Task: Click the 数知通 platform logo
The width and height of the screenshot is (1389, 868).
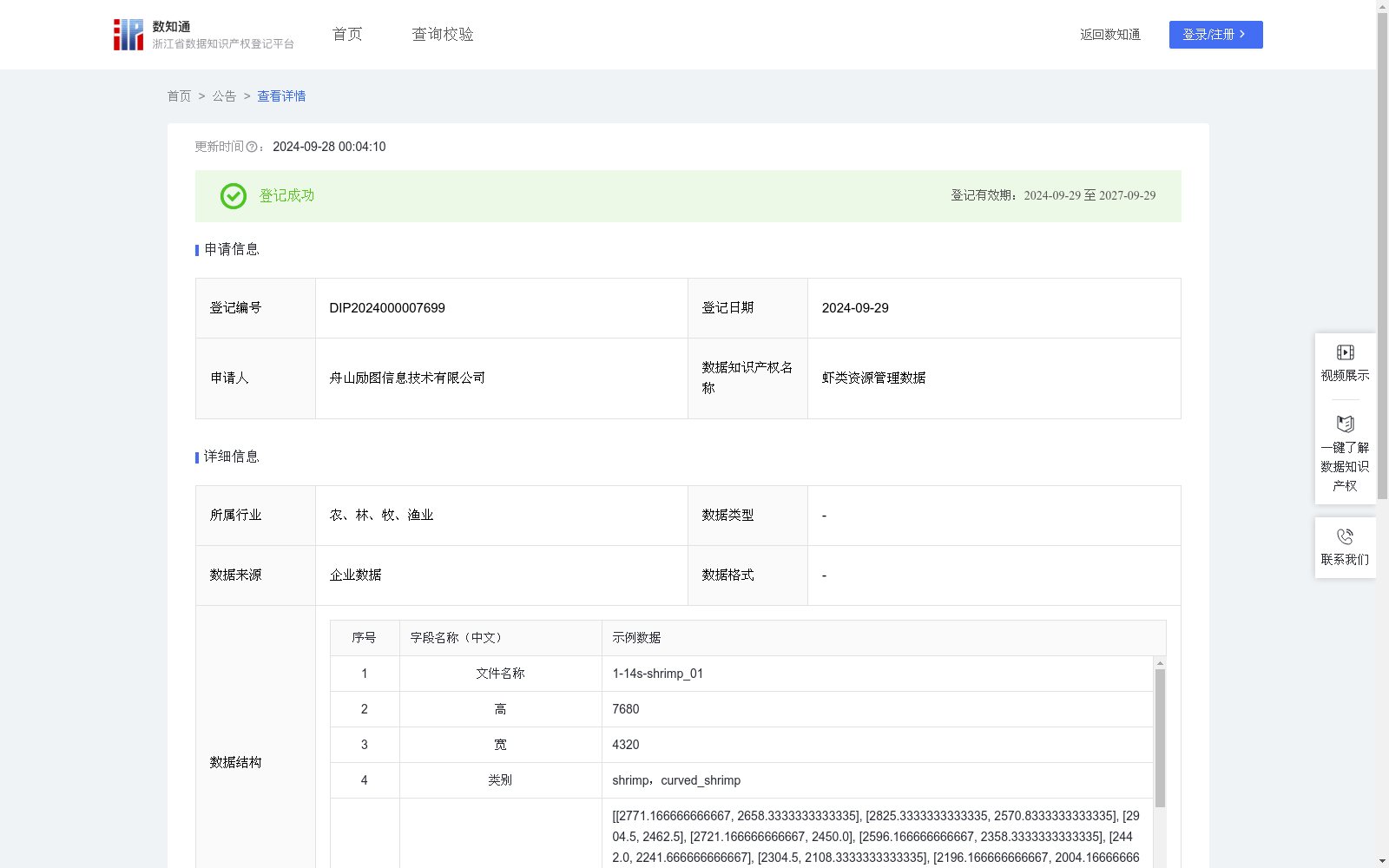Action: [x=203, y=35]
